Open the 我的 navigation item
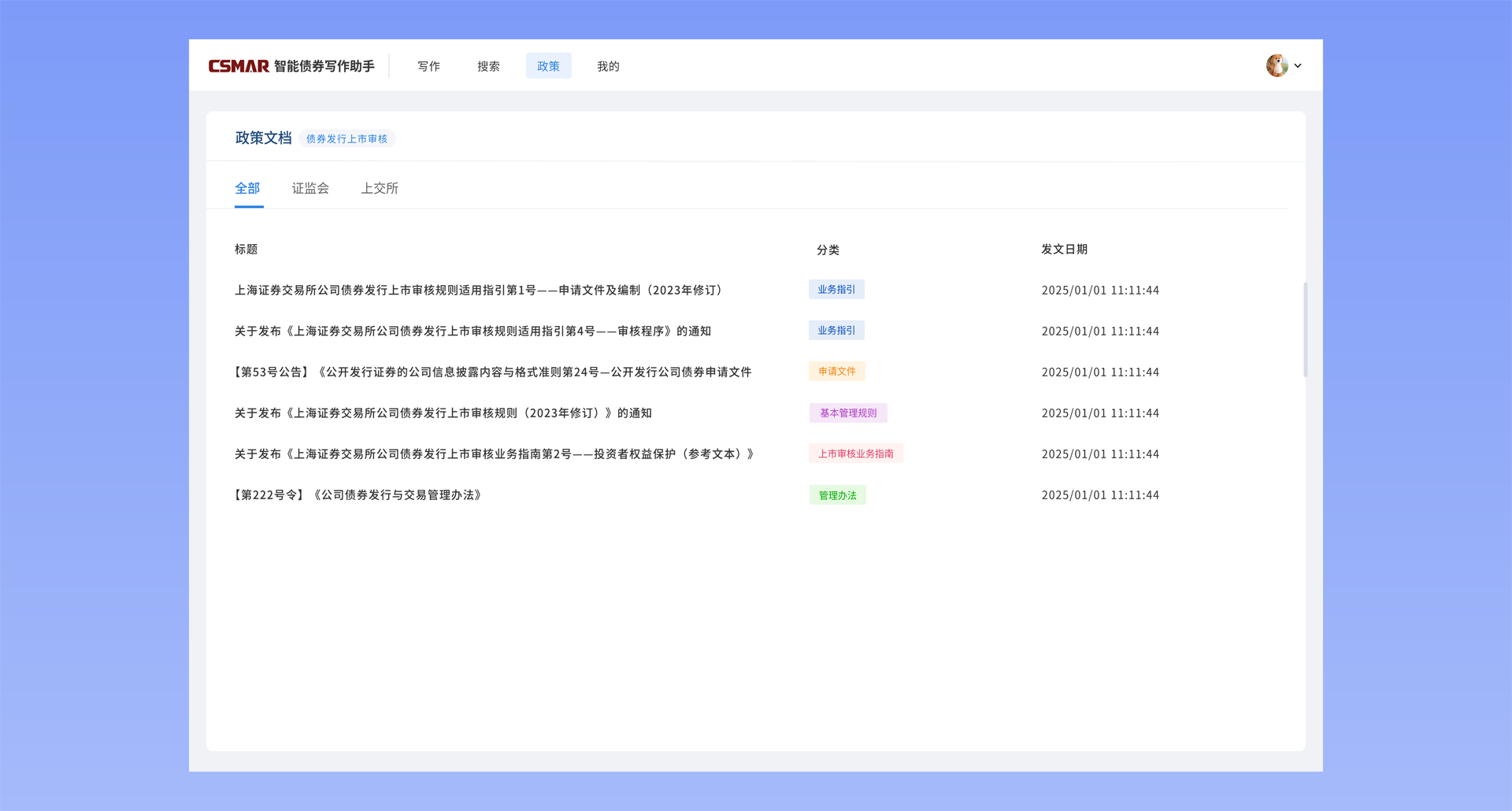 click(608, 66)
